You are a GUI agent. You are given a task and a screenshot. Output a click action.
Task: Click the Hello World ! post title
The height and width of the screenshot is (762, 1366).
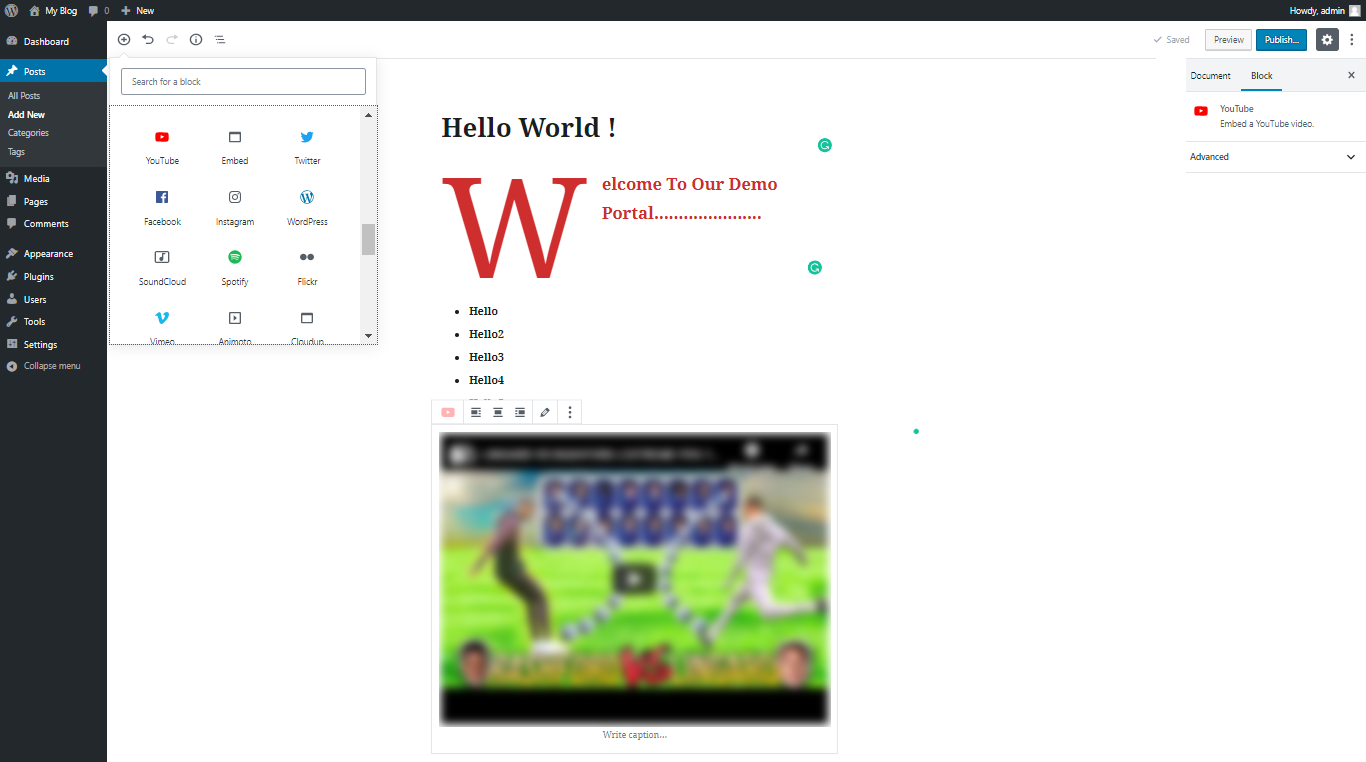[x=528, y=127]
